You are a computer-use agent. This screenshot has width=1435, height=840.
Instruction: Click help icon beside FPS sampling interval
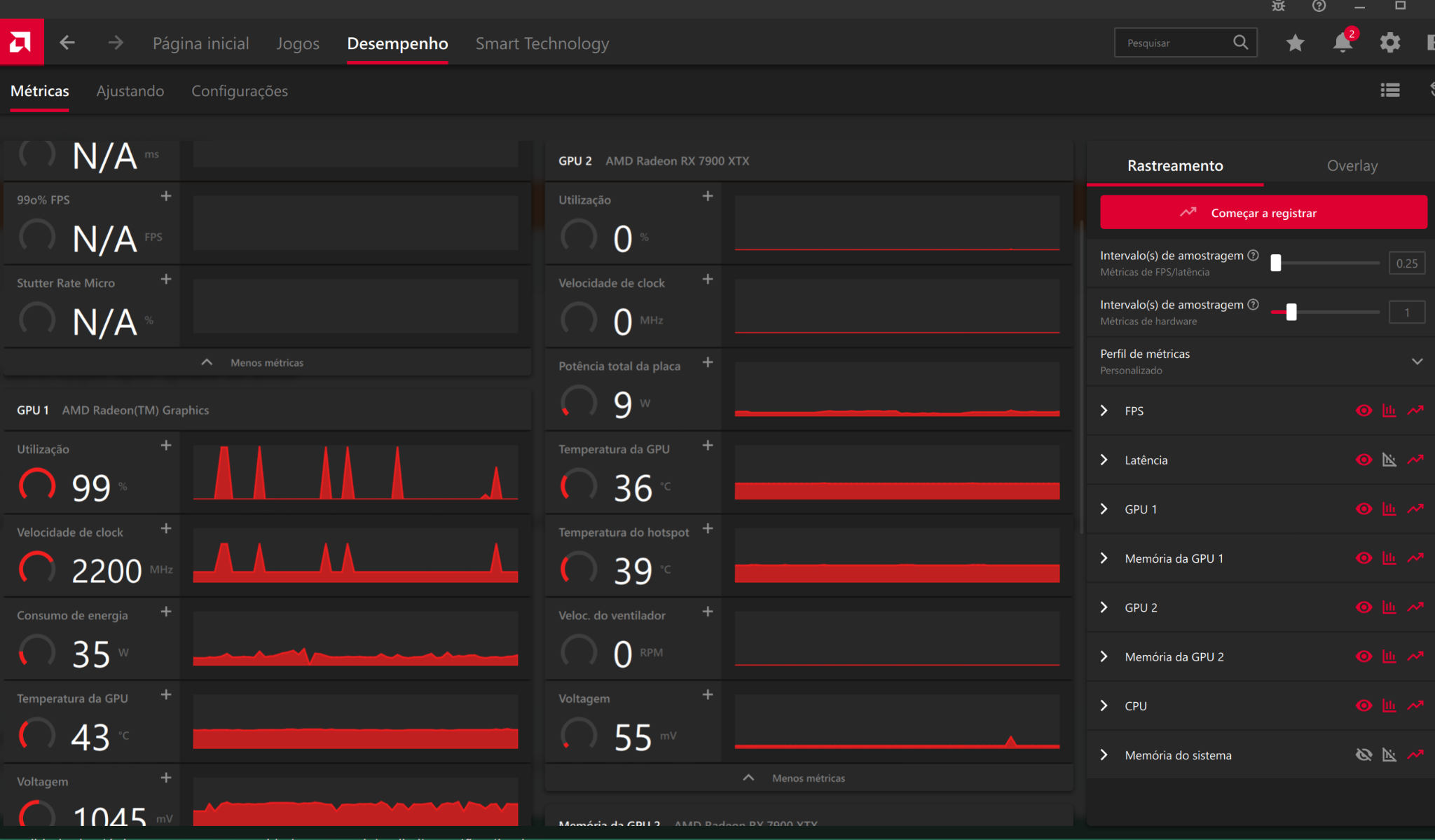(x=1254, y=255)
